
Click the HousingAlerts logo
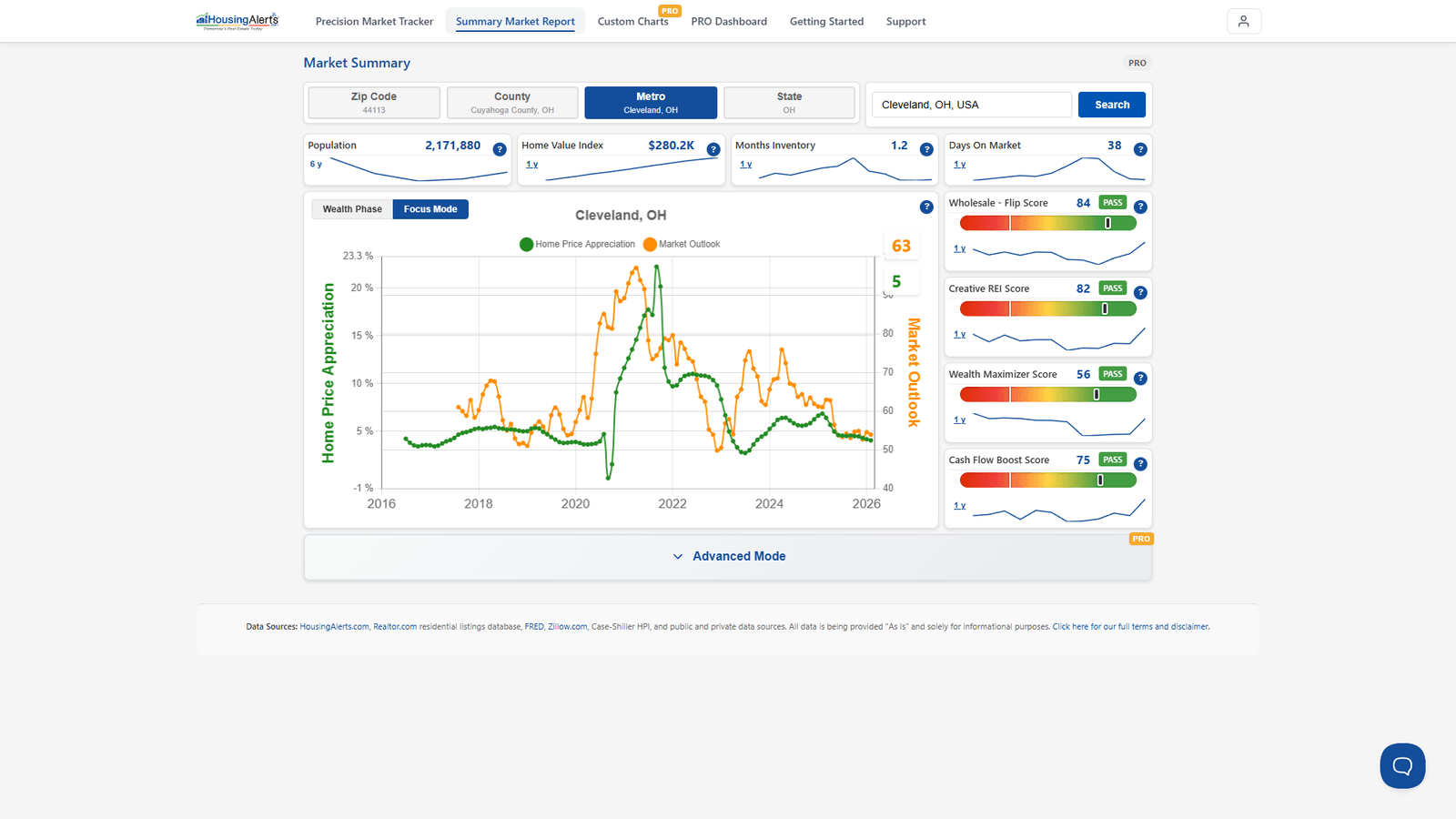click(238, 21)
